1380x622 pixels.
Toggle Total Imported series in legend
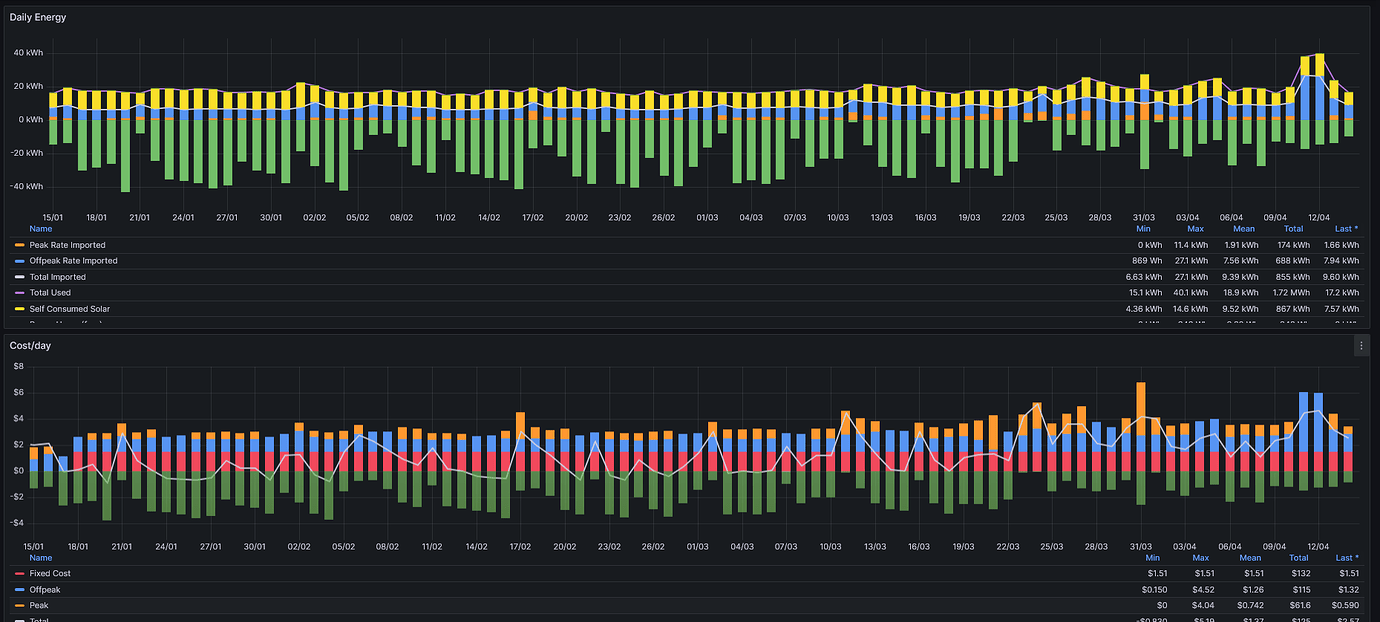coord(57,277)
